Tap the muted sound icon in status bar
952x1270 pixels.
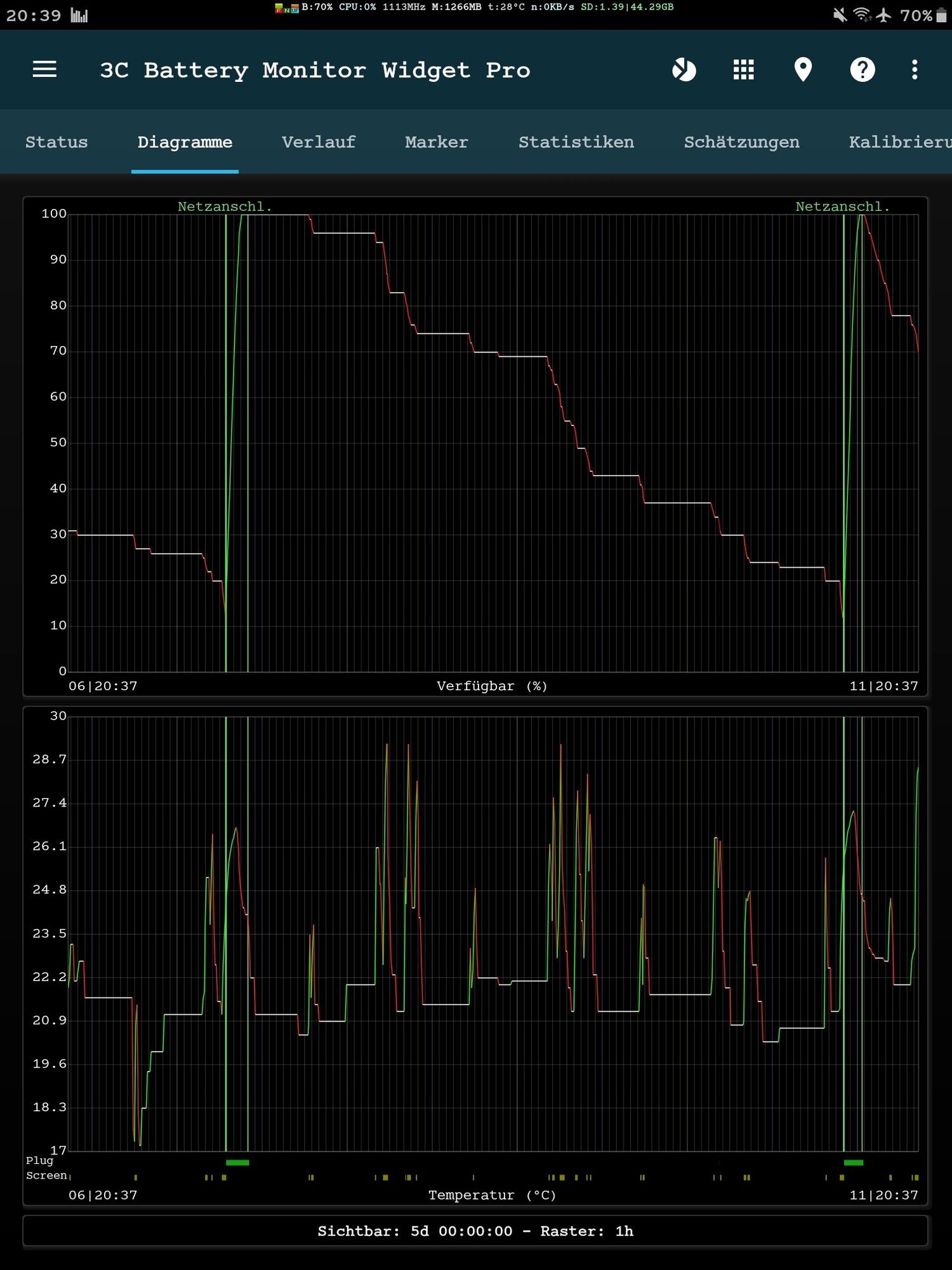tap(840, 15)
